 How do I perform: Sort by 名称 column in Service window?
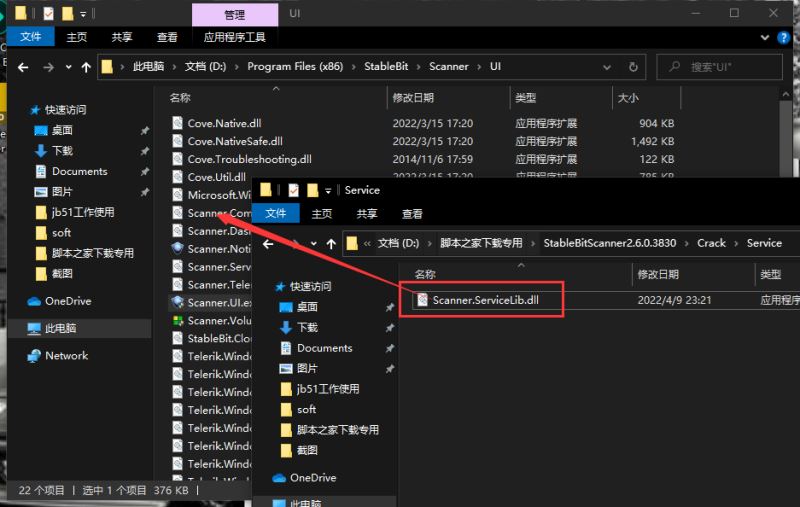(x=425, y=274)
